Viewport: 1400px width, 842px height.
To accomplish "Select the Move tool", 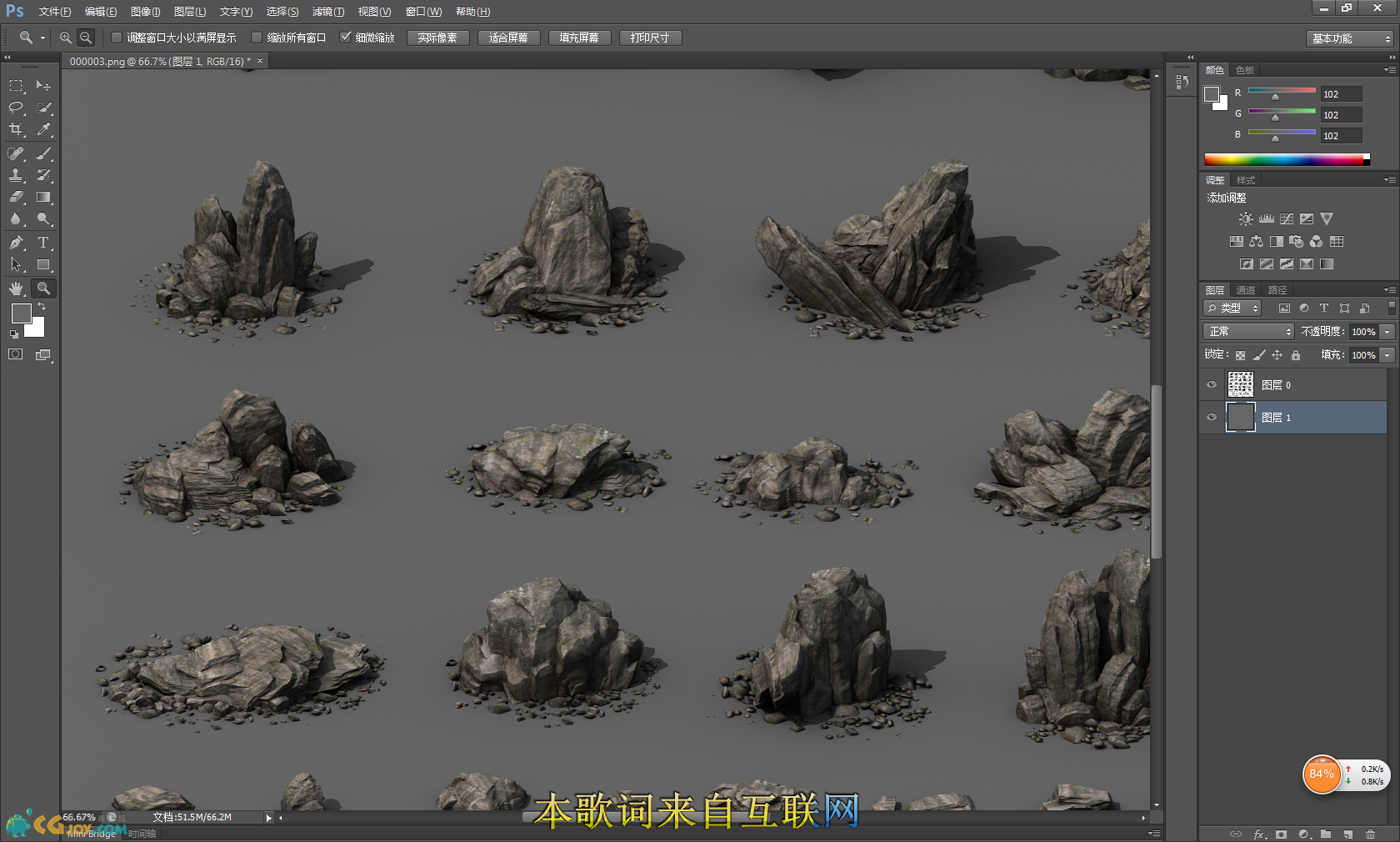I will tap(43, 86).
